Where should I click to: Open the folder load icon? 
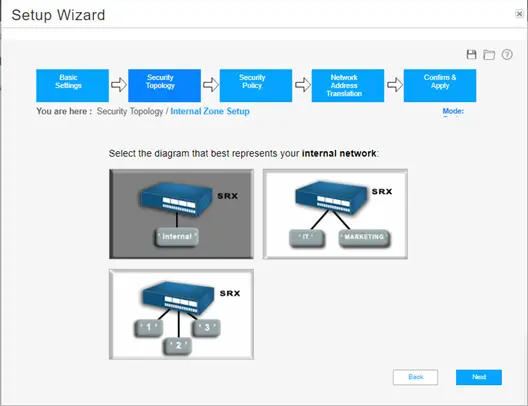tap(489, 55)
